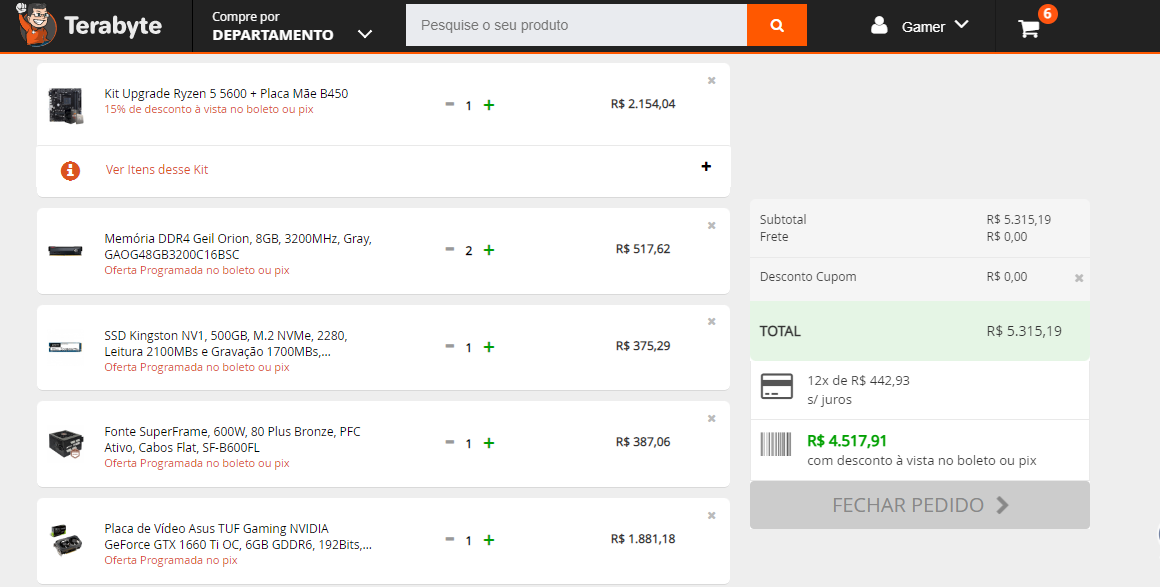Click the user account avatar icon
1160x587 pixels.
(x=879, y=26)
